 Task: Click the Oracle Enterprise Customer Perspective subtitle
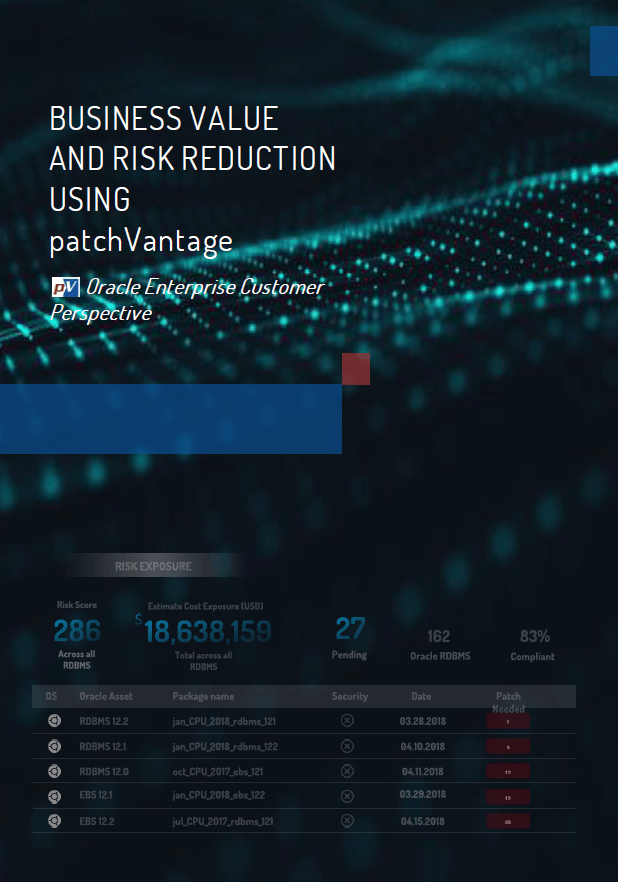(187, 300)
